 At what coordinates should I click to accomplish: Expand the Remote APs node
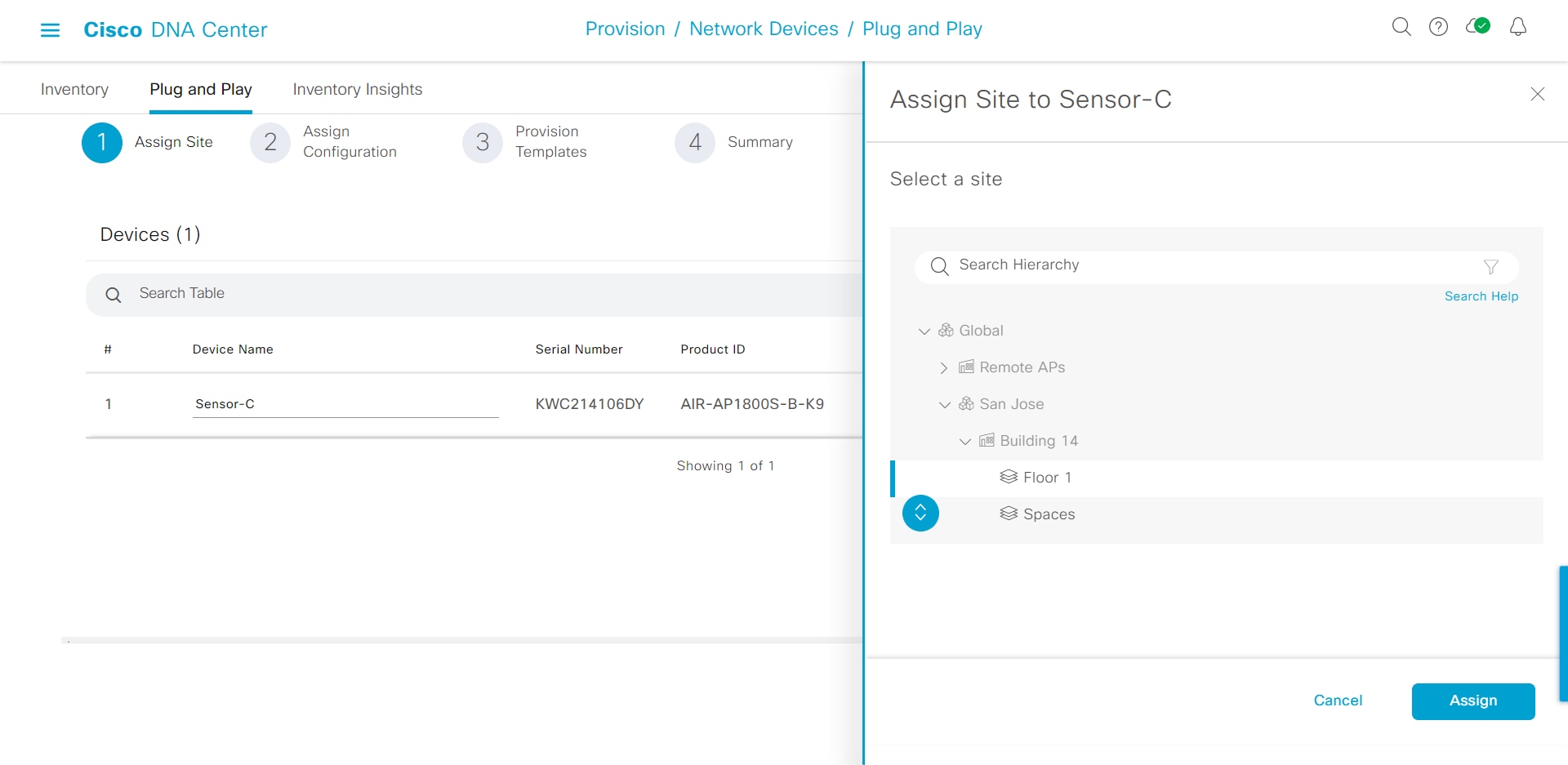pyautogui.click(x=944, y=367)
